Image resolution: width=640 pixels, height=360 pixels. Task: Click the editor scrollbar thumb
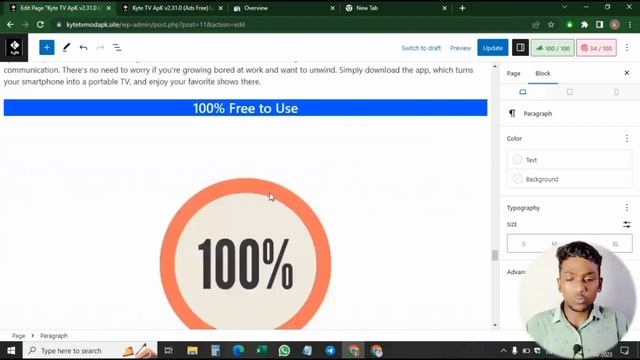click(x=495, y=255)
